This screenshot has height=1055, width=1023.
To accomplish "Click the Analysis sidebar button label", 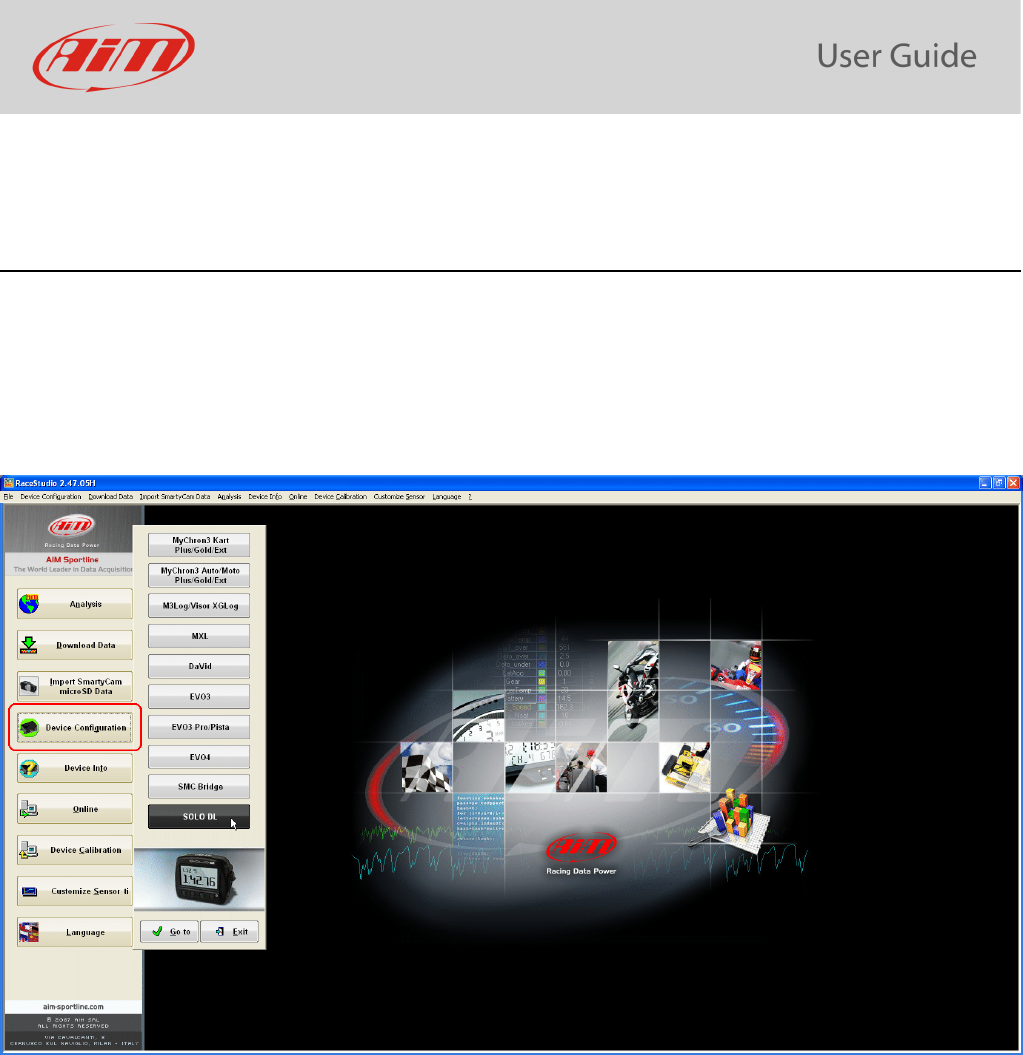I will point(85,604).
